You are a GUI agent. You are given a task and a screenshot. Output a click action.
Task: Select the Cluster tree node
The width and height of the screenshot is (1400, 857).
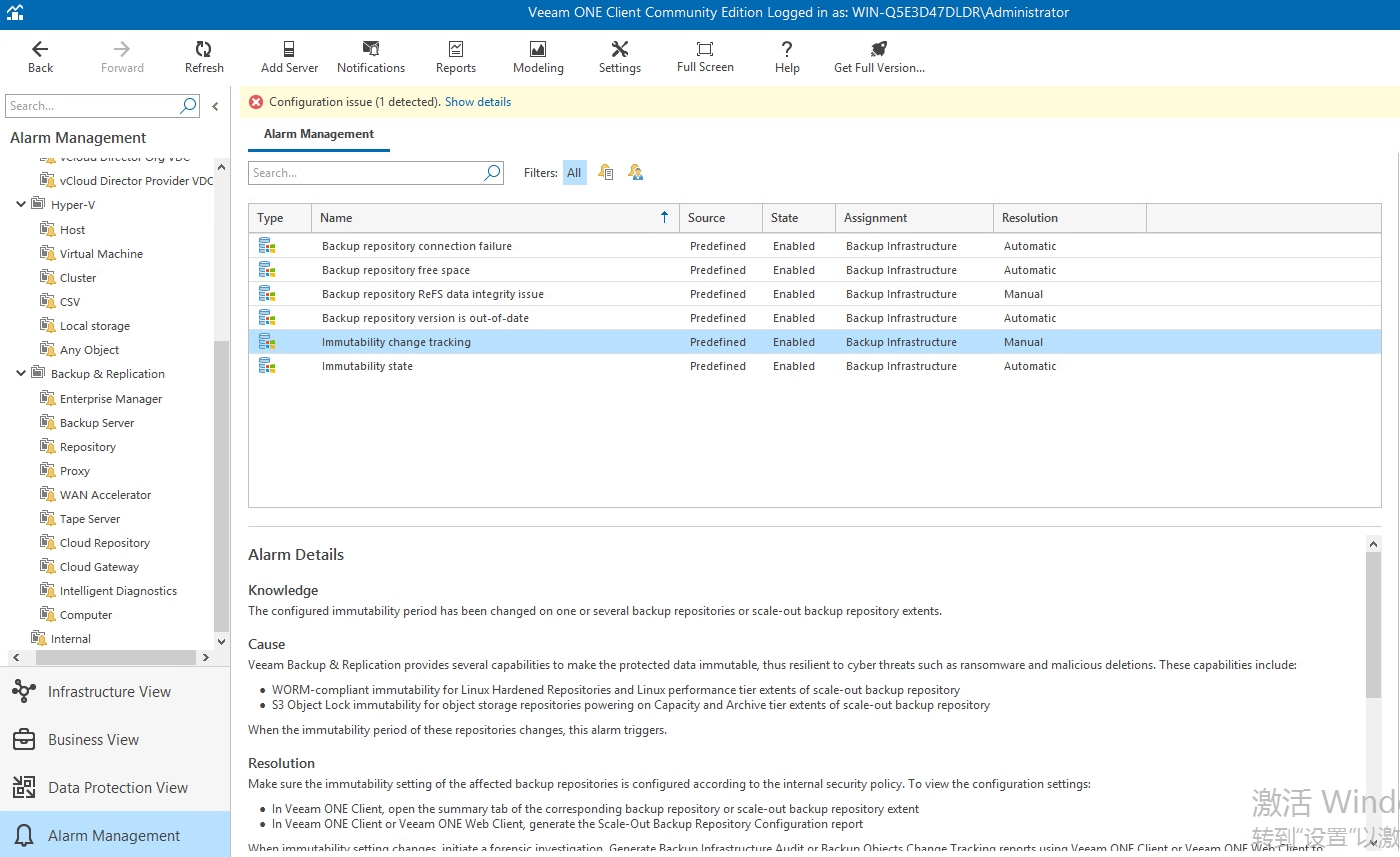pos(78,278)
